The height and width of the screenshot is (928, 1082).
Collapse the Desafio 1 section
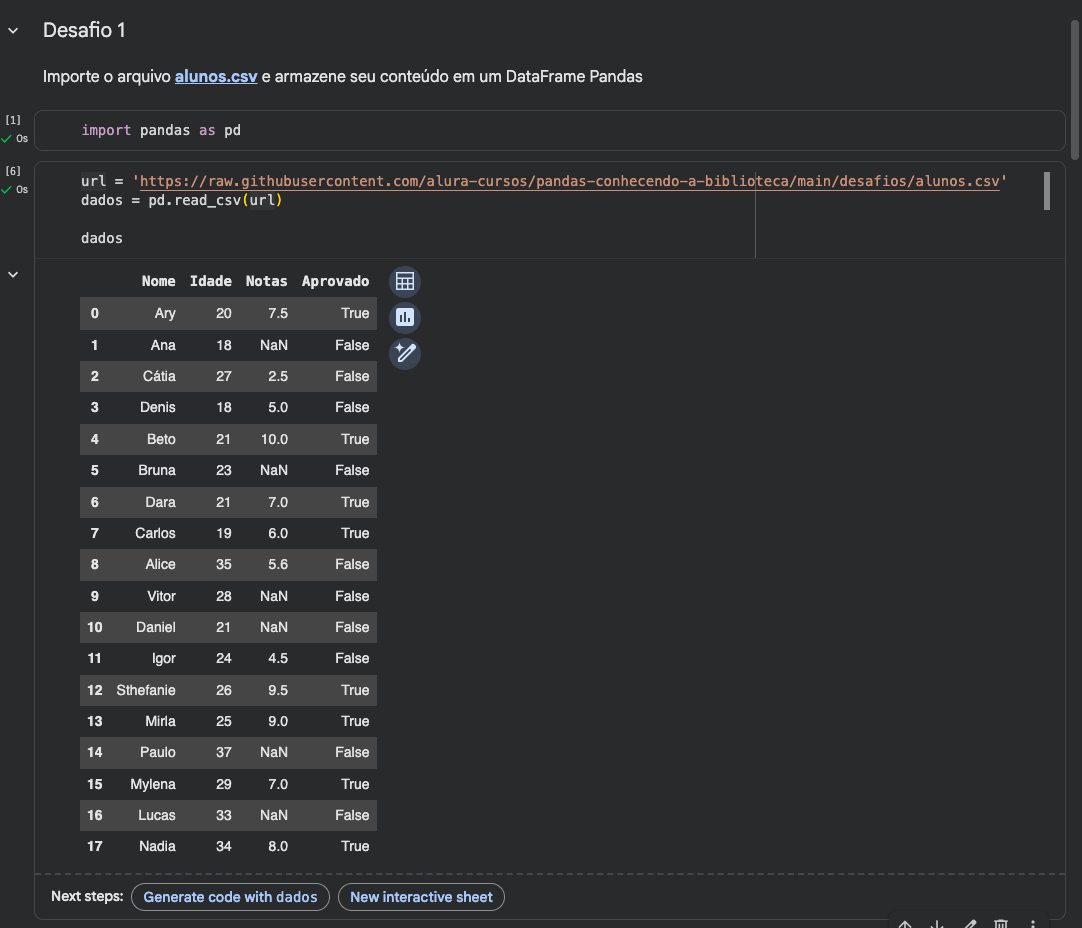(x=13, y=31)
